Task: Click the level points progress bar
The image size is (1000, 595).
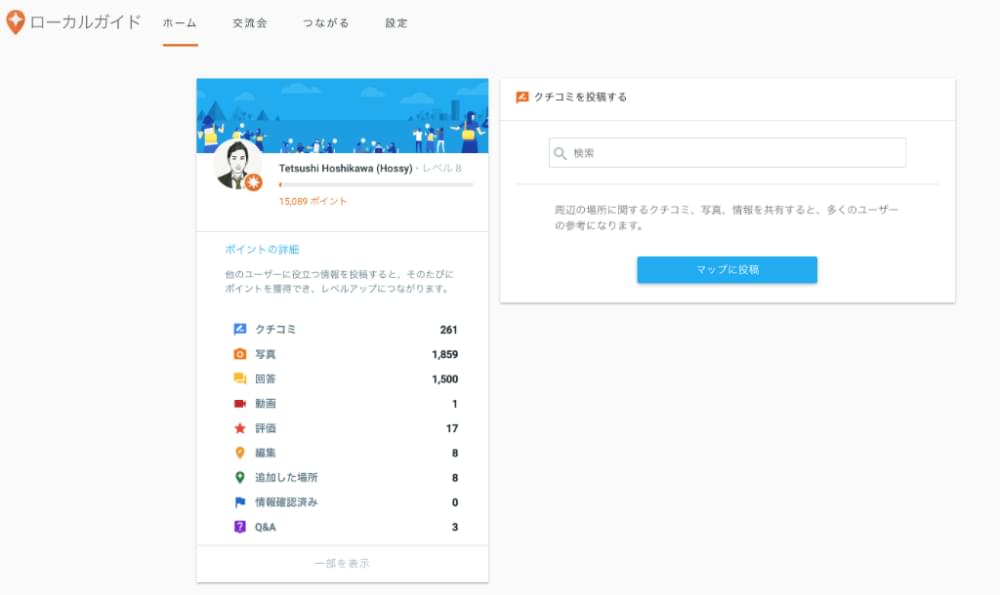Action: (376, 185)
